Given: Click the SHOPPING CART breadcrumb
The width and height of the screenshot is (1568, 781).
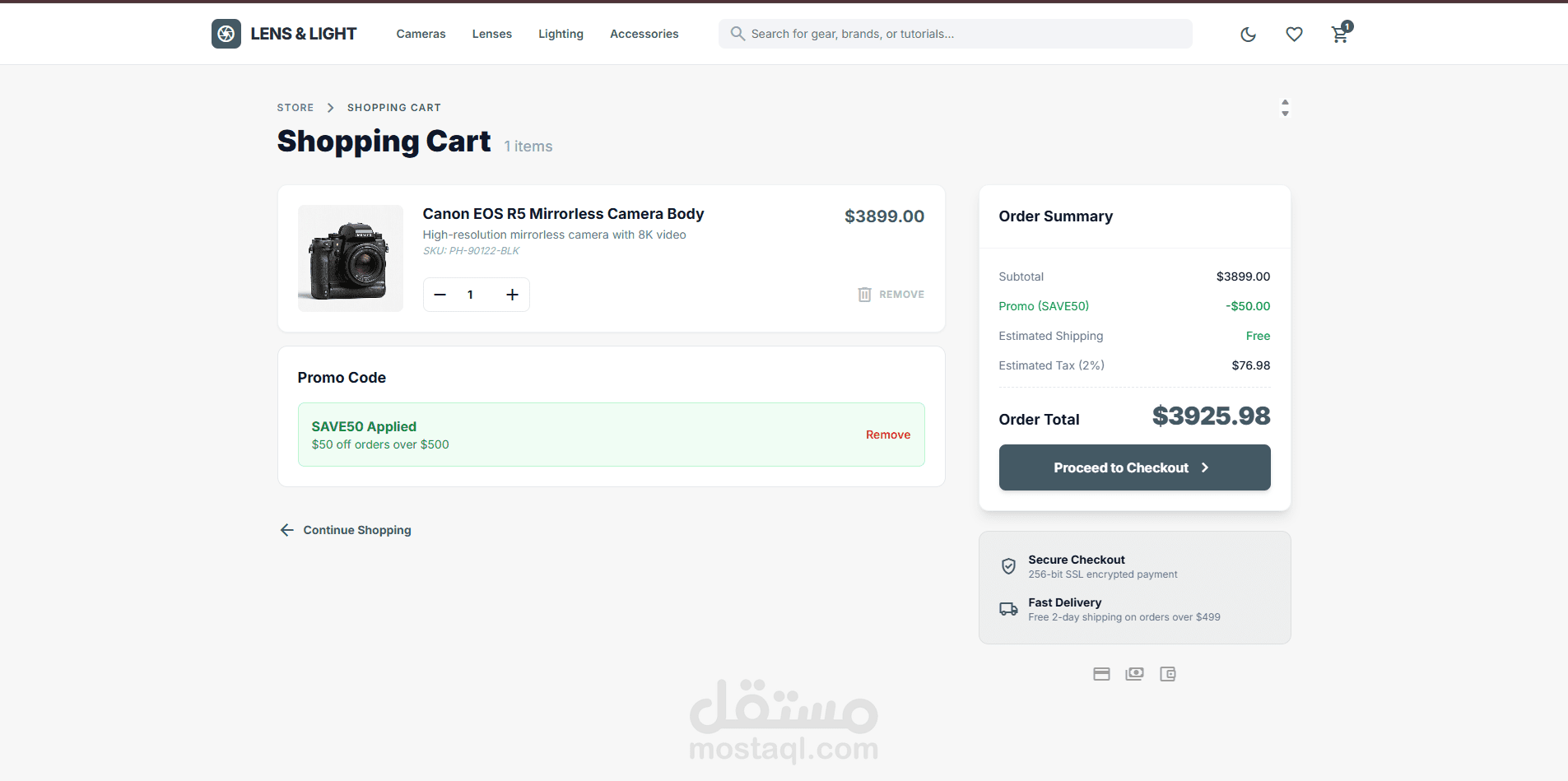Looking at the screenshot, I should [x=394, y=108].
